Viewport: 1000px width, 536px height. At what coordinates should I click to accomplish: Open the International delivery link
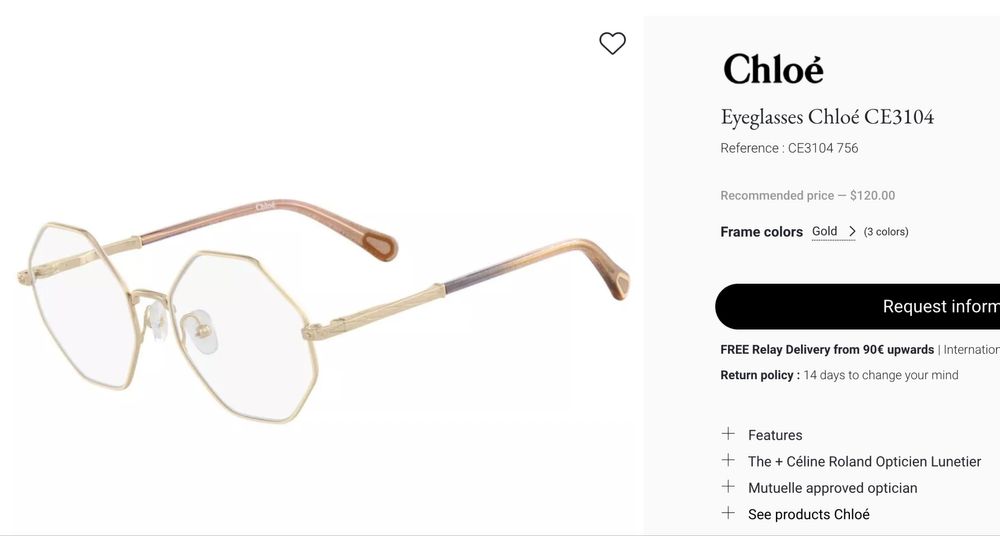point(971,350)
